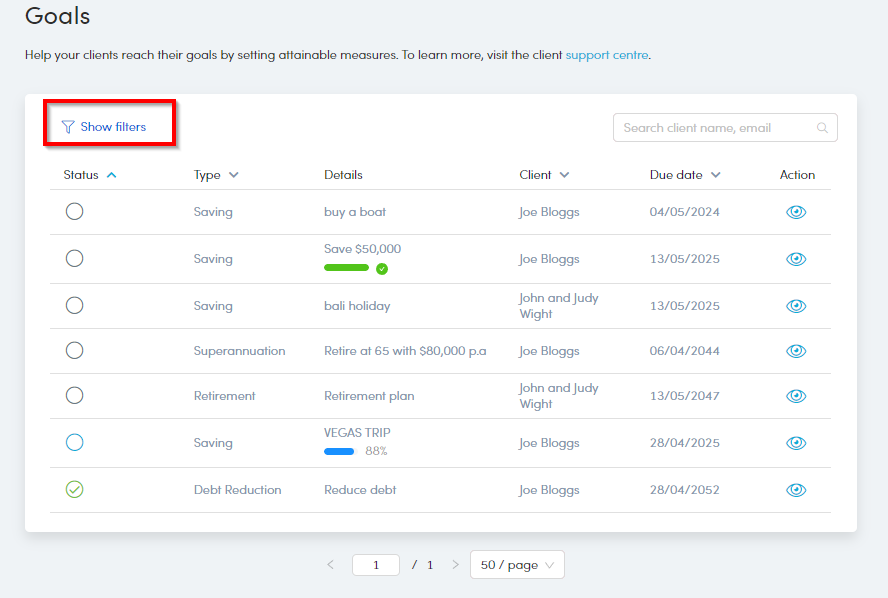This screenshot has width=888, height=598.
Task: Click the Reduce debt details text
Action: coord(360,490)
